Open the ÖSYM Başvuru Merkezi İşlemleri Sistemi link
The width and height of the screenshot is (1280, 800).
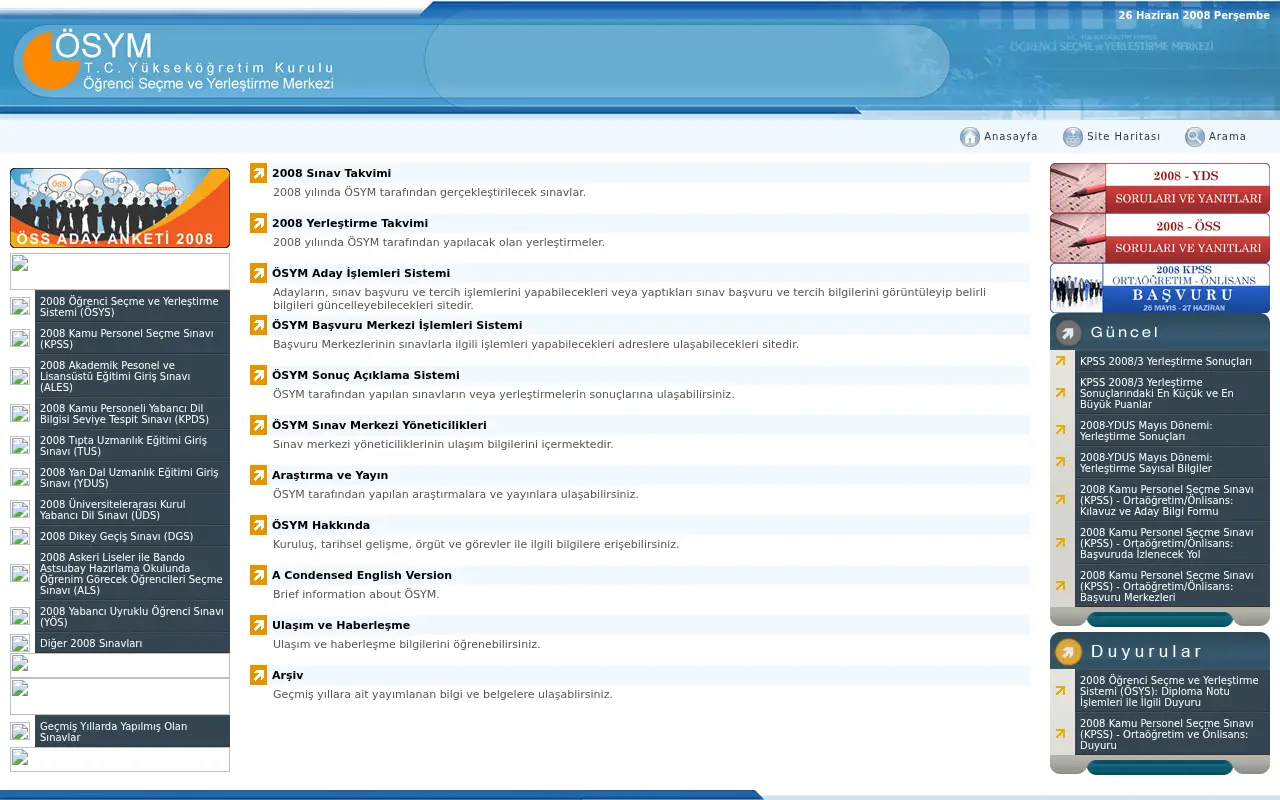pos(397,325)
